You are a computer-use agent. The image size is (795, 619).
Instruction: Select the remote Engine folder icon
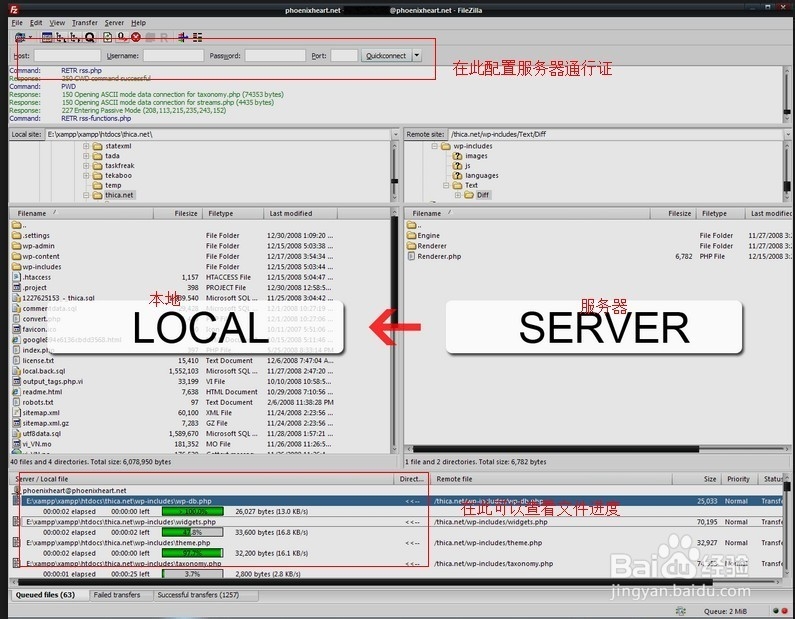tap(411, 236)
